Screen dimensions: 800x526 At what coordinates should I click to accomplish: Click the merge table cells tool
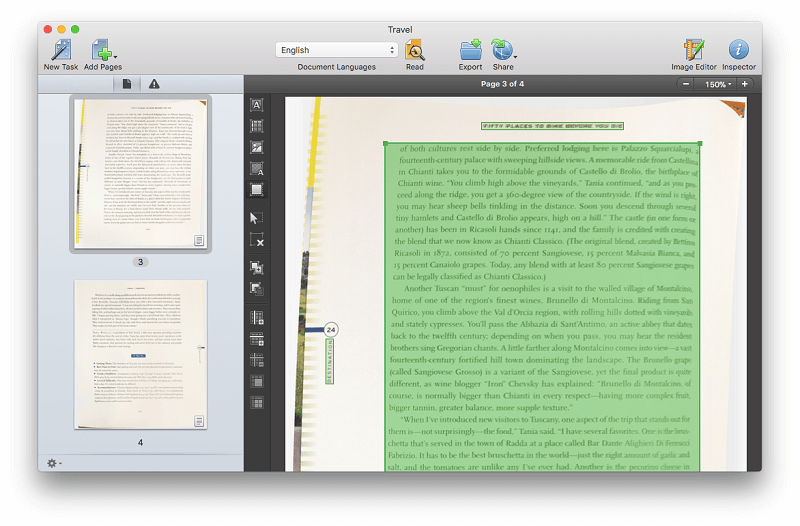click(x=257, y=382)
